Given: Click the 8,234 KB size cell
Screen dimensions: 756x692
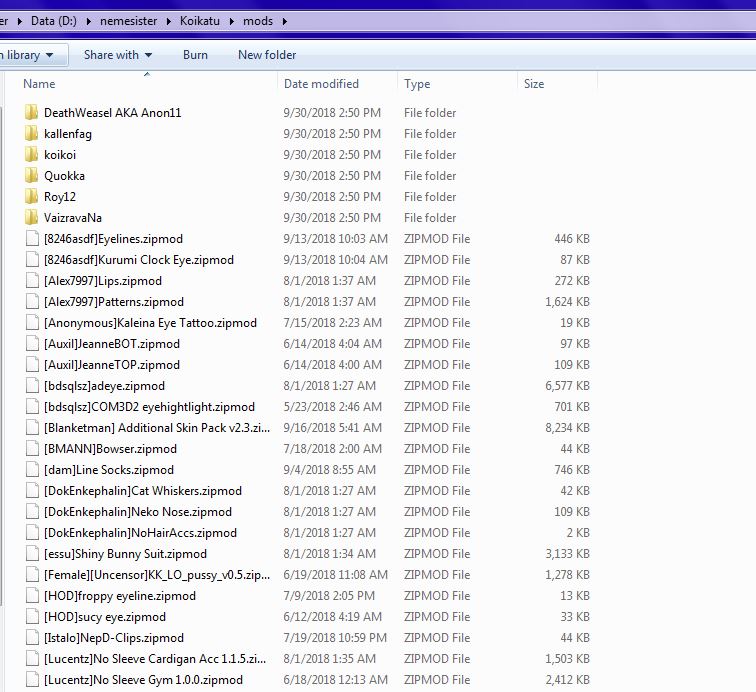Looking at the screenshot, I should coord(567,428).
